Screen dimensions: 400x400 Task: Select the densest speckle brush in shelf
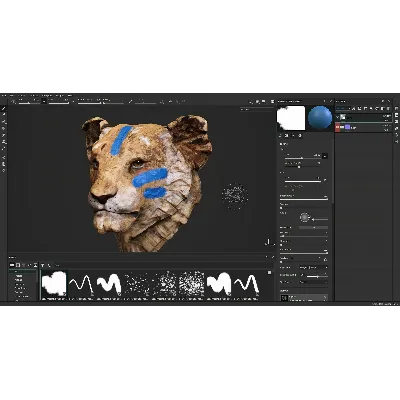pos(192,283)
